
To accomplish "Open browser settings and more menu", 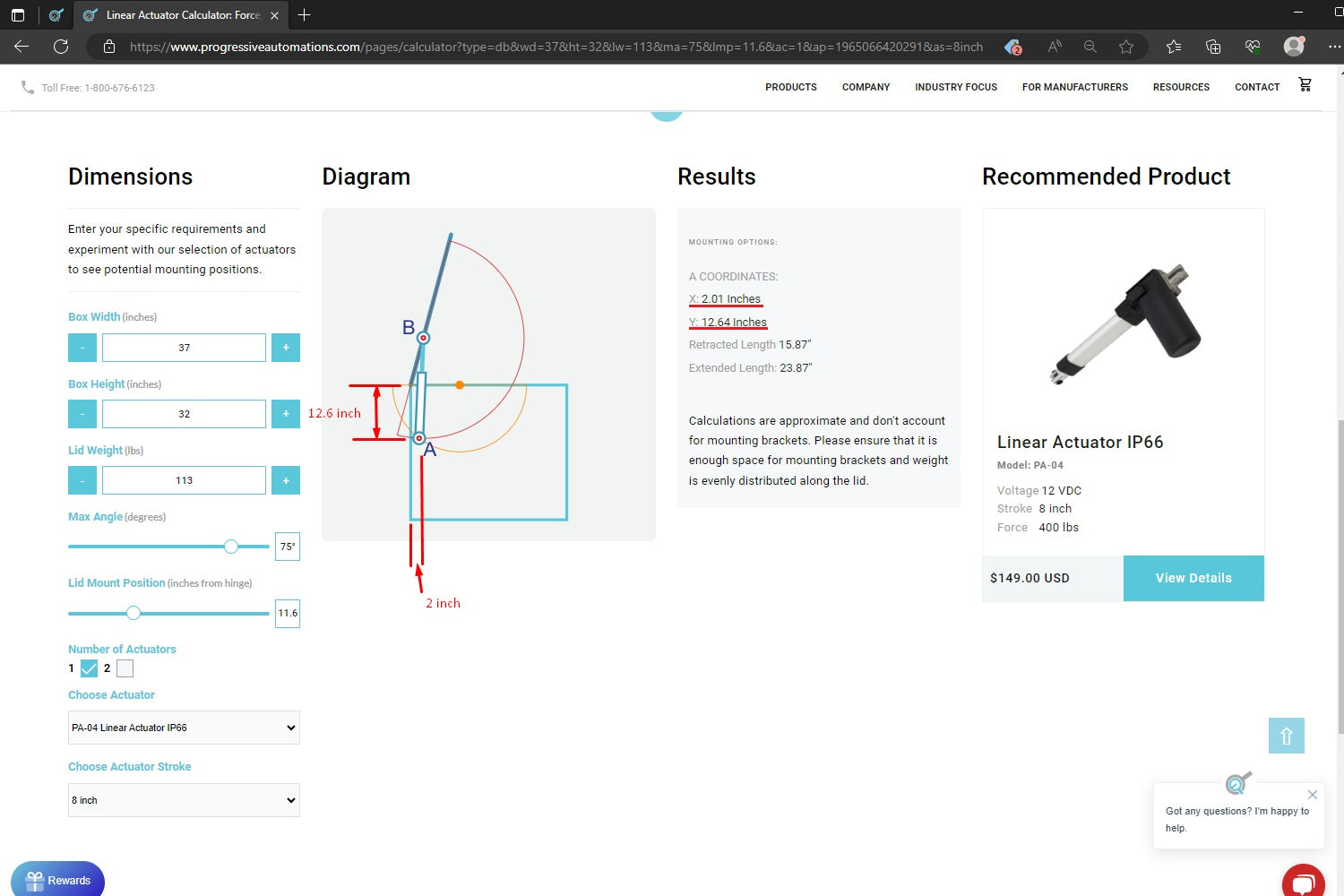I will [1333, 47].
